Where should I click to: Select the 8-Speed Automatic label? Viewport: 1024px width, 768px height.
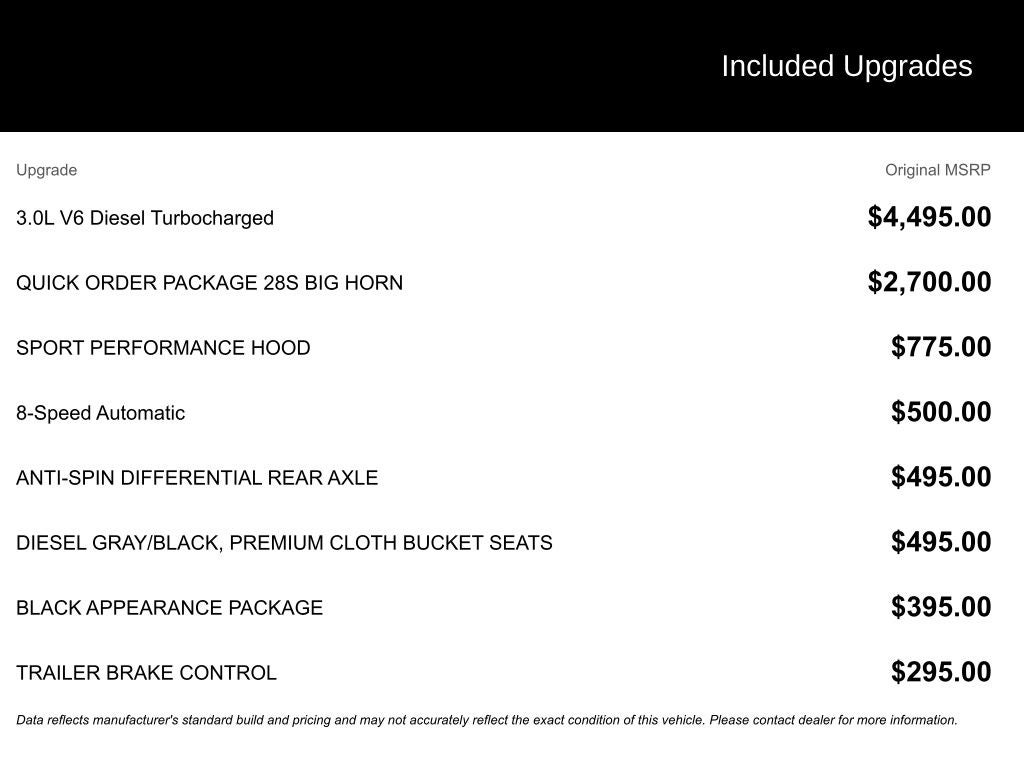tap(100, 413)
